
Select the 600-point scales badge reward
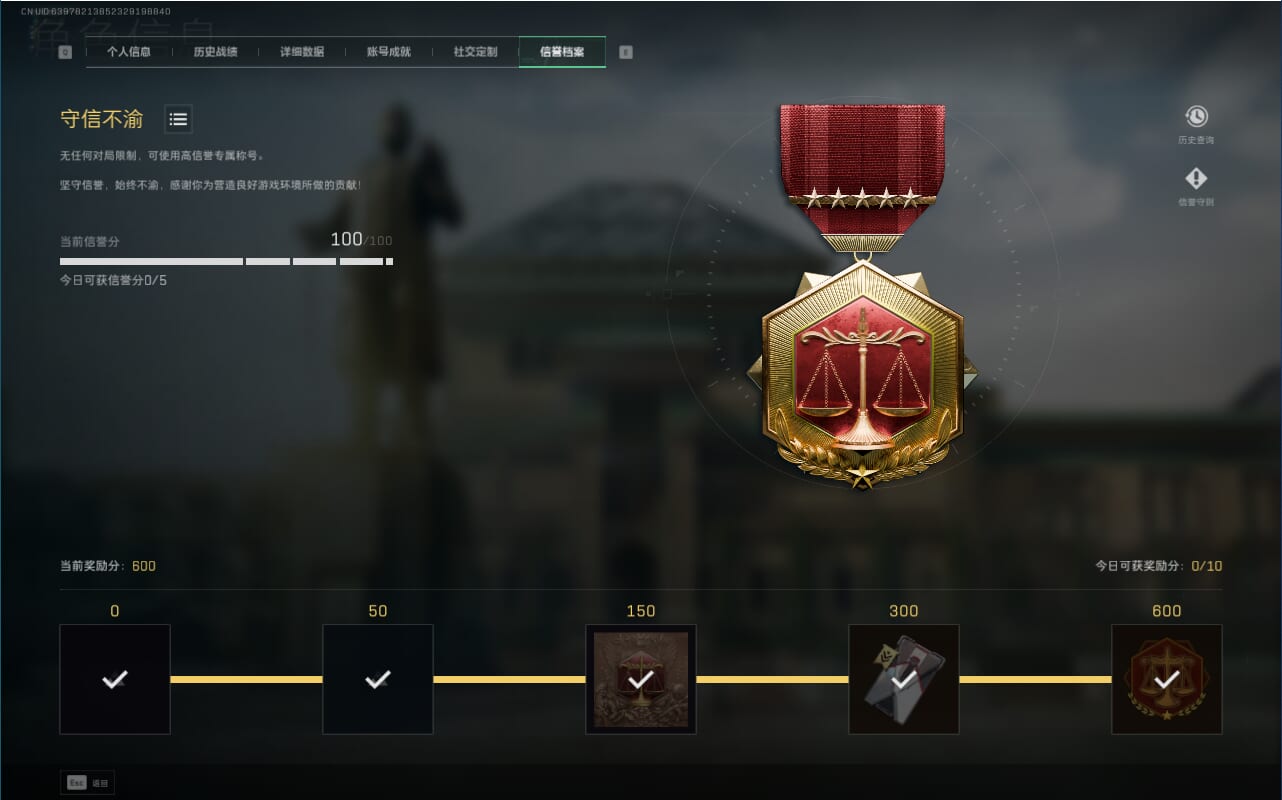[x=1167, y=679]
